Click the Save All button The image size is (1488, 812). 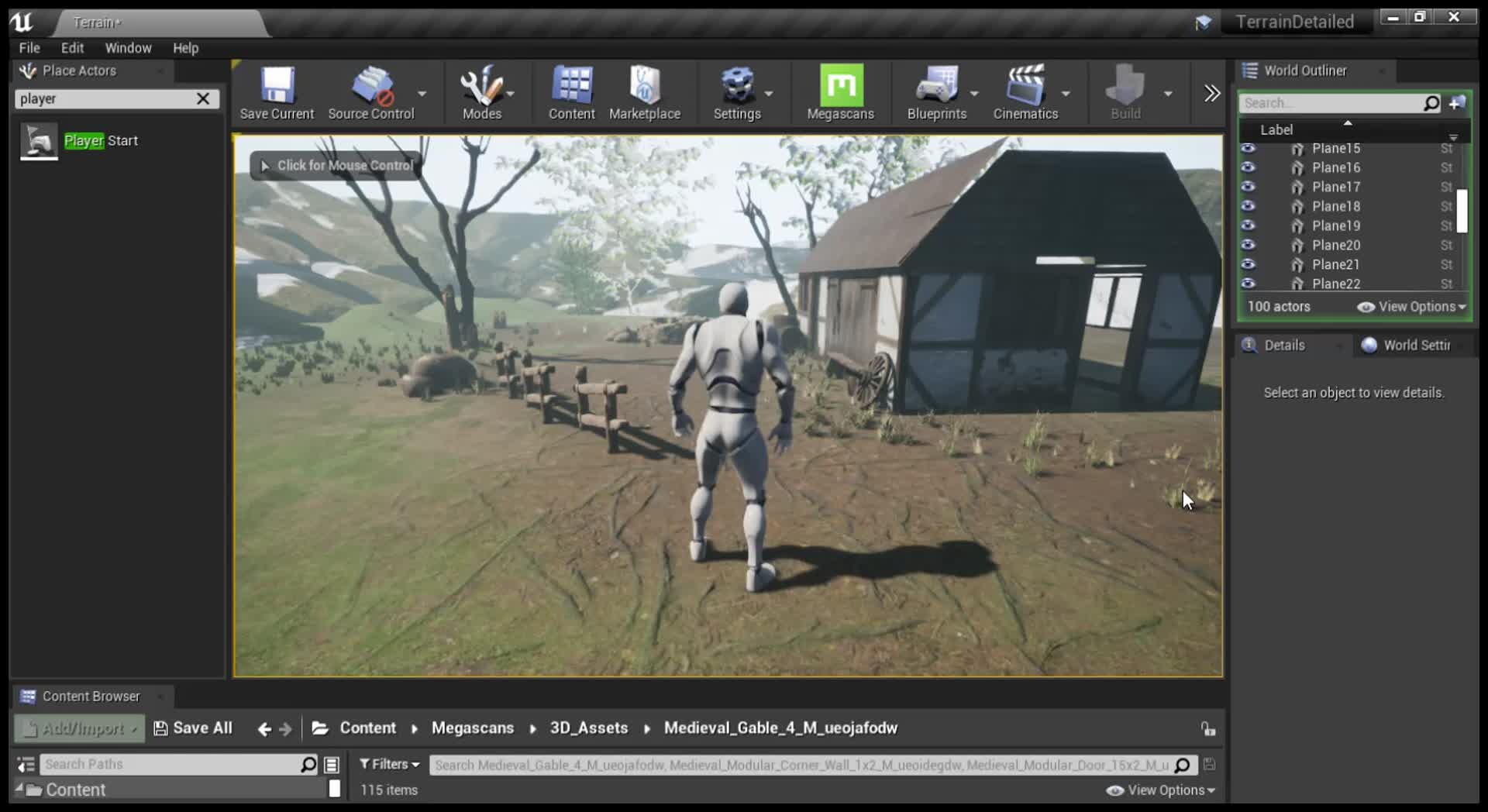pyautogui.click(x=193, y=728)
